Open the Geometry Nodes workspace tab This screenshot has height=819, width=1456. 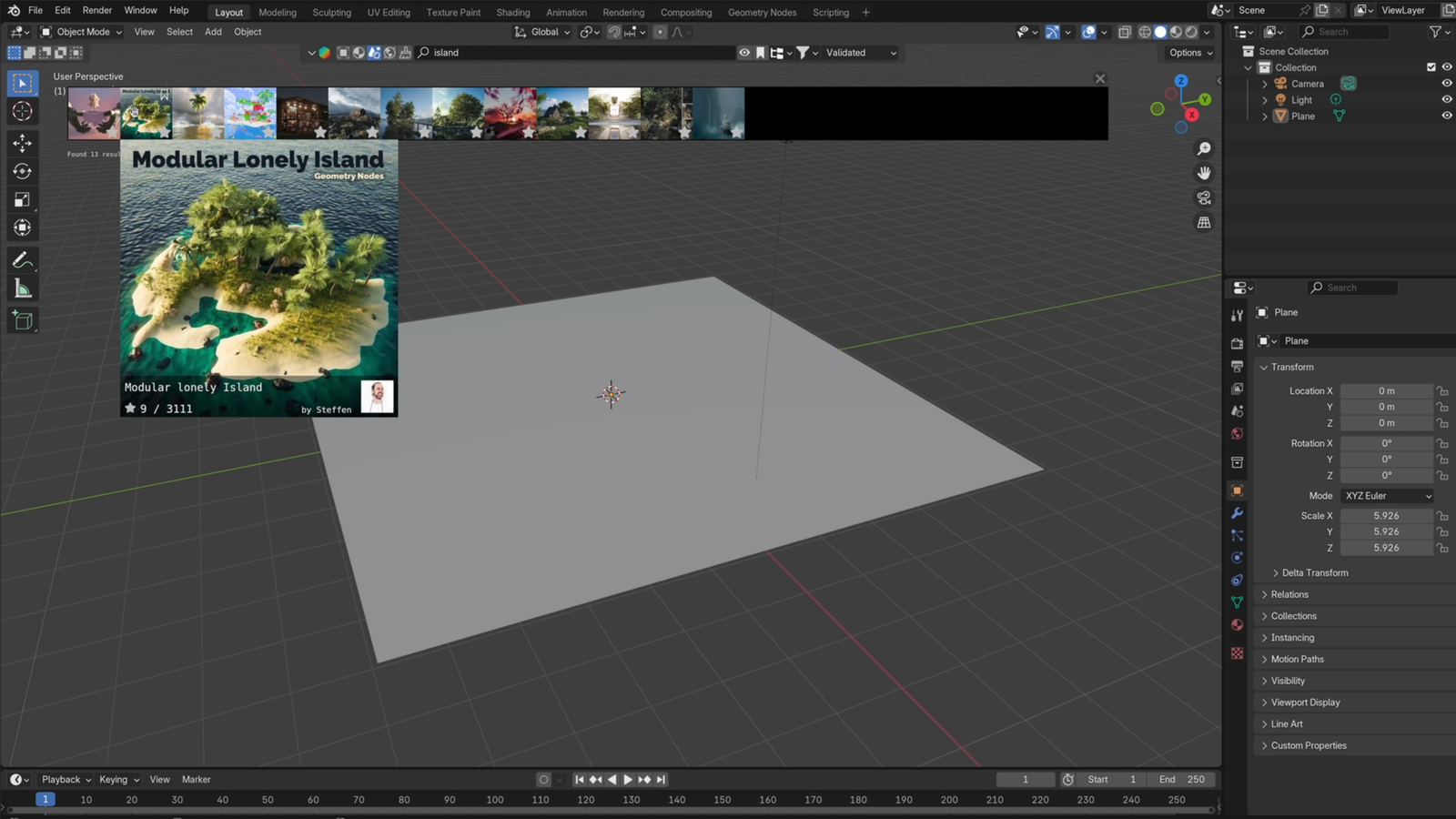click(762, 12)
